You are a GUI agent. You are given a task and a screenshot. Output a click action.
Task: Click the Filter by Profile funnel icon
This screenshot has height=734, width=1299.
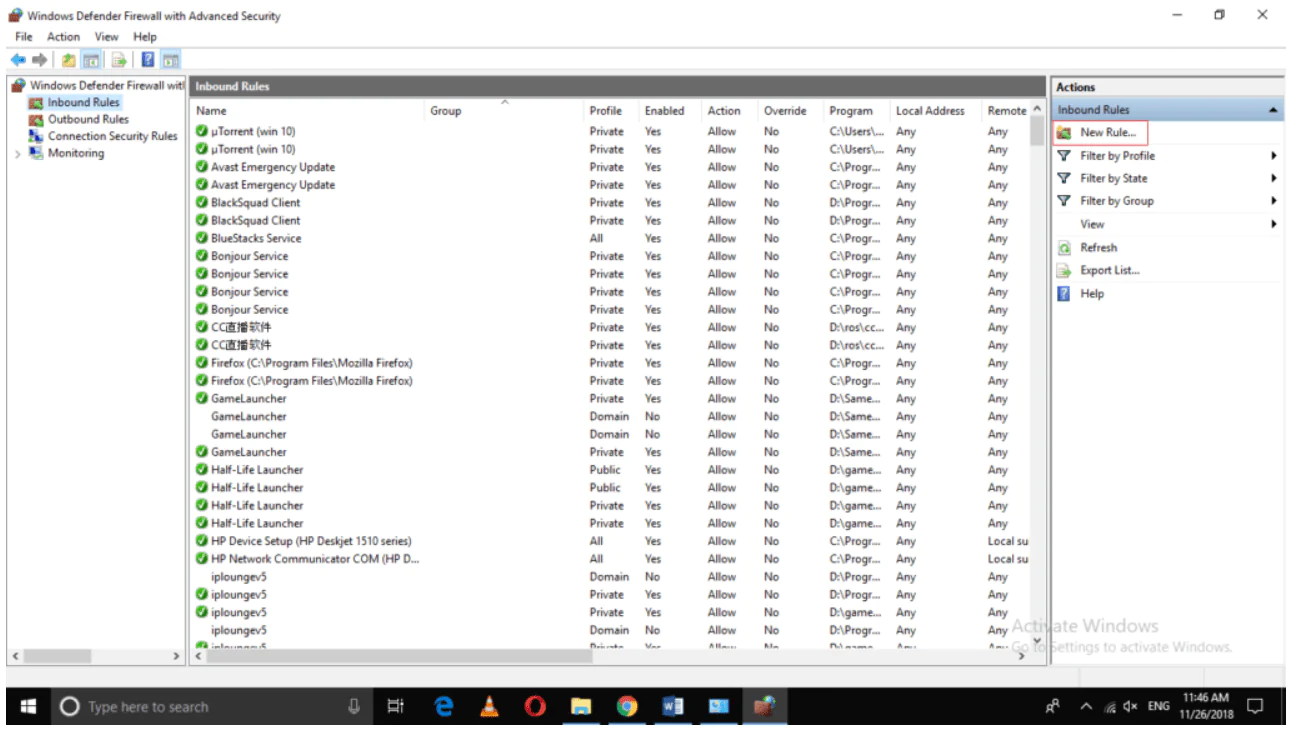(x=1064, y=156)
